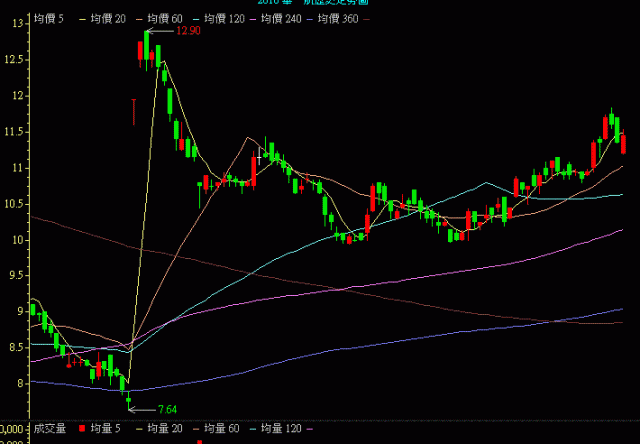Select the 均價 120 moving average legend
Image resolution: width=640 pixels, height=444 pixels.
[x=224, y=19]
